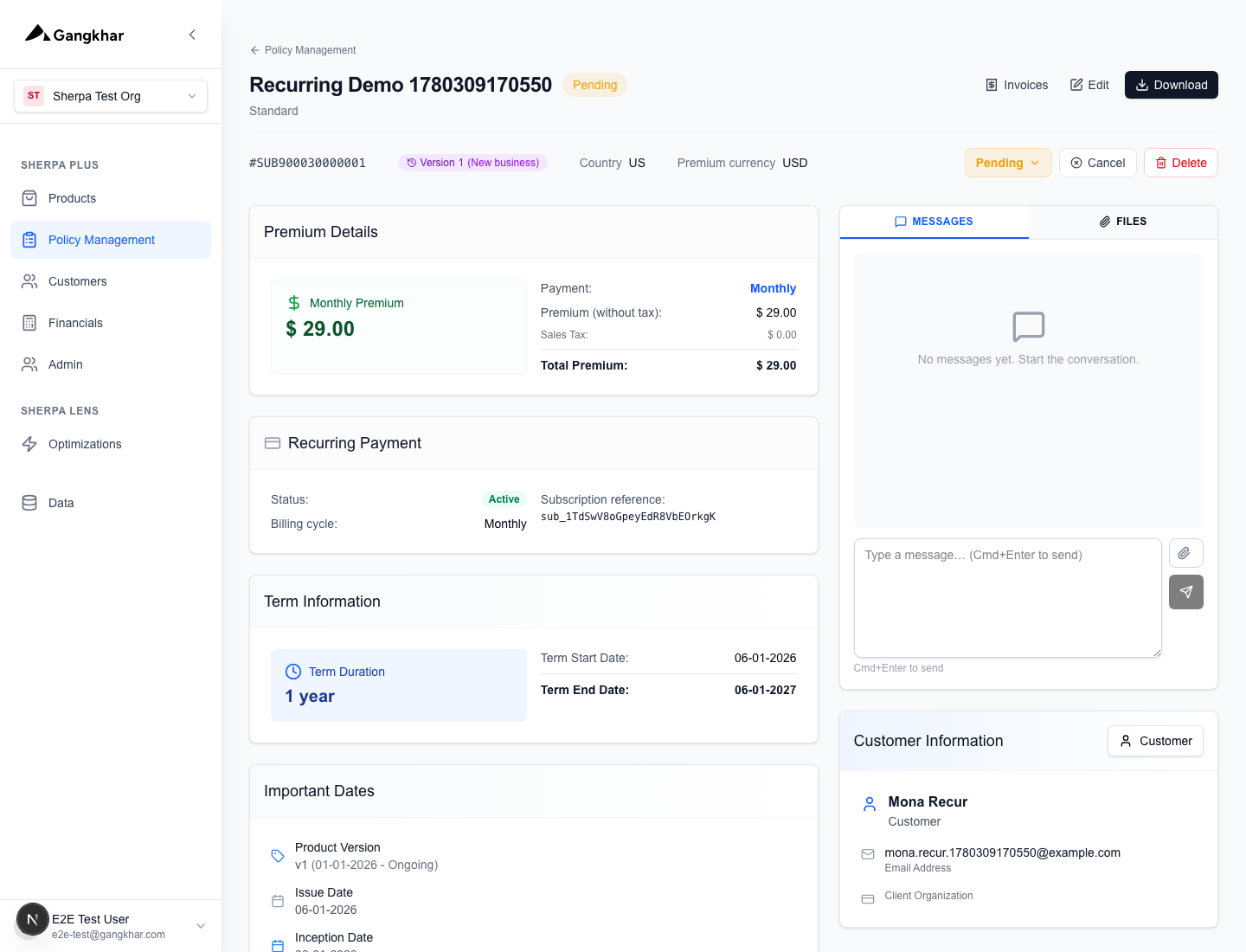Image resolution: width=1246 pixels, height=952 pixels.
Task: Click subscription reference sub_1TdSwV8oGpeyEdR8VbEOrkgK
Action: [628, 517]
